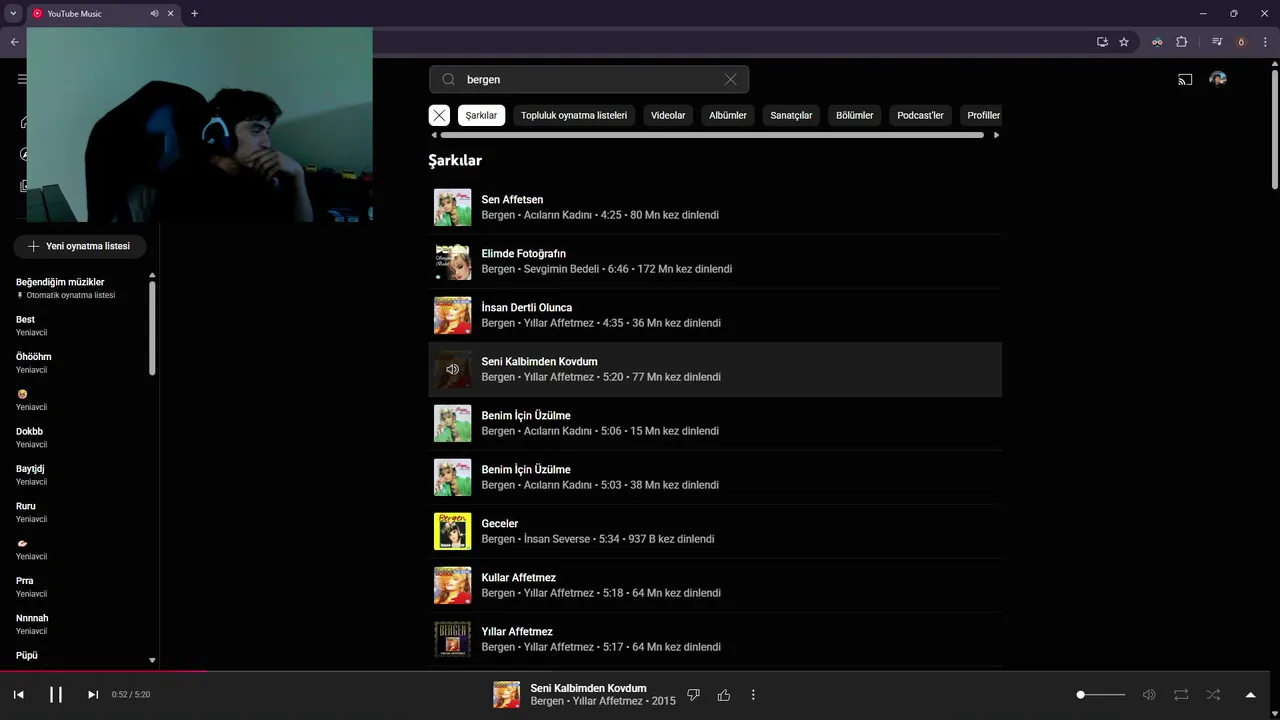Click the playing speaker thumbnail on Seni Kalbimden Kovdum
This screenshot has width=1280, height=720.
point(452,369)
